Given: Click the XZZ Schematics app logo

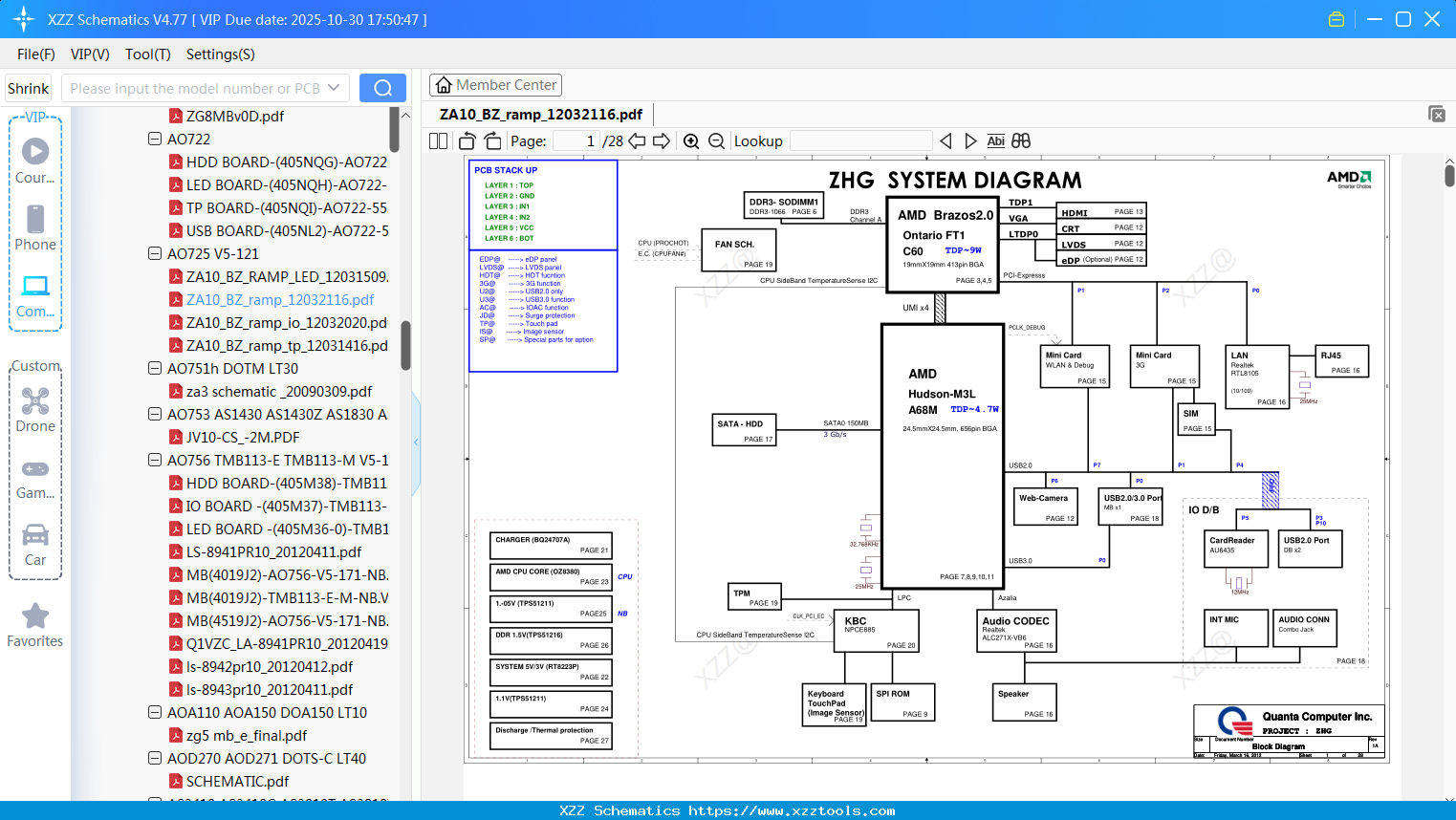Looking at the screenshot, I should click(x=24, y=19).
